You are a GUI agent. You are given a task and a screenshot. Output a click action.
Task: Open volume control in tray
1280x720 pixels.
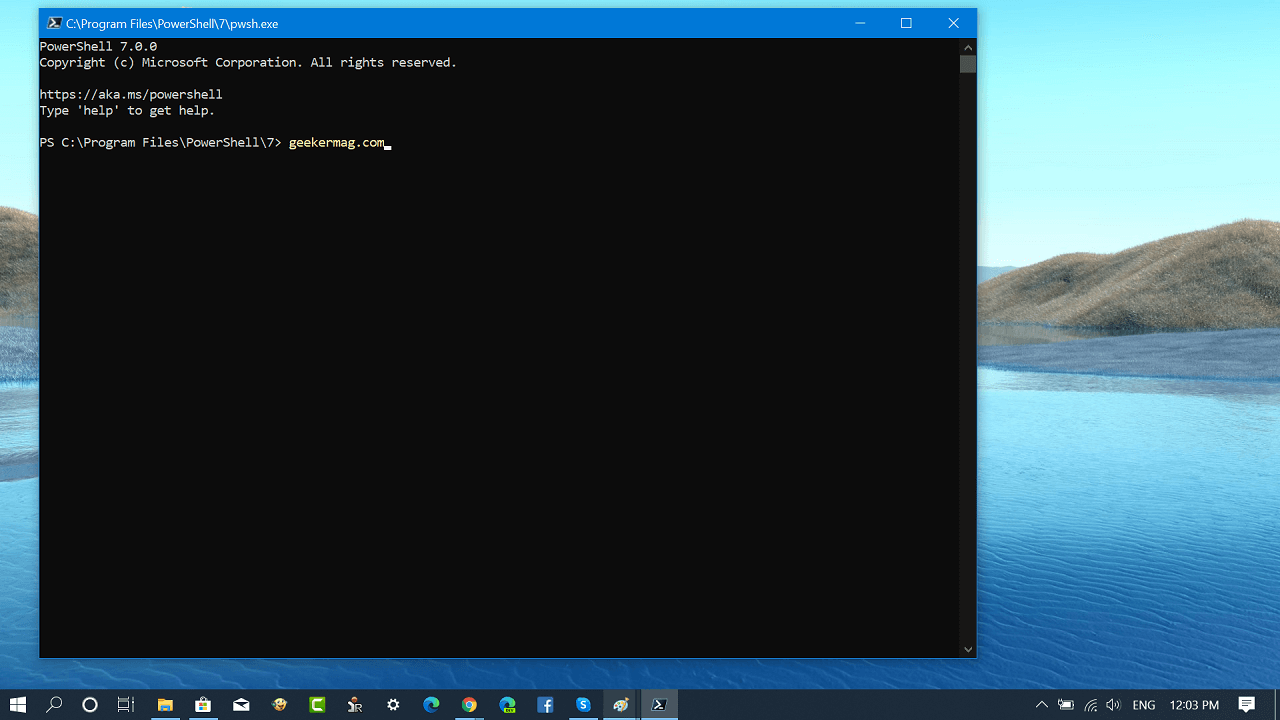coord(1113,705)
